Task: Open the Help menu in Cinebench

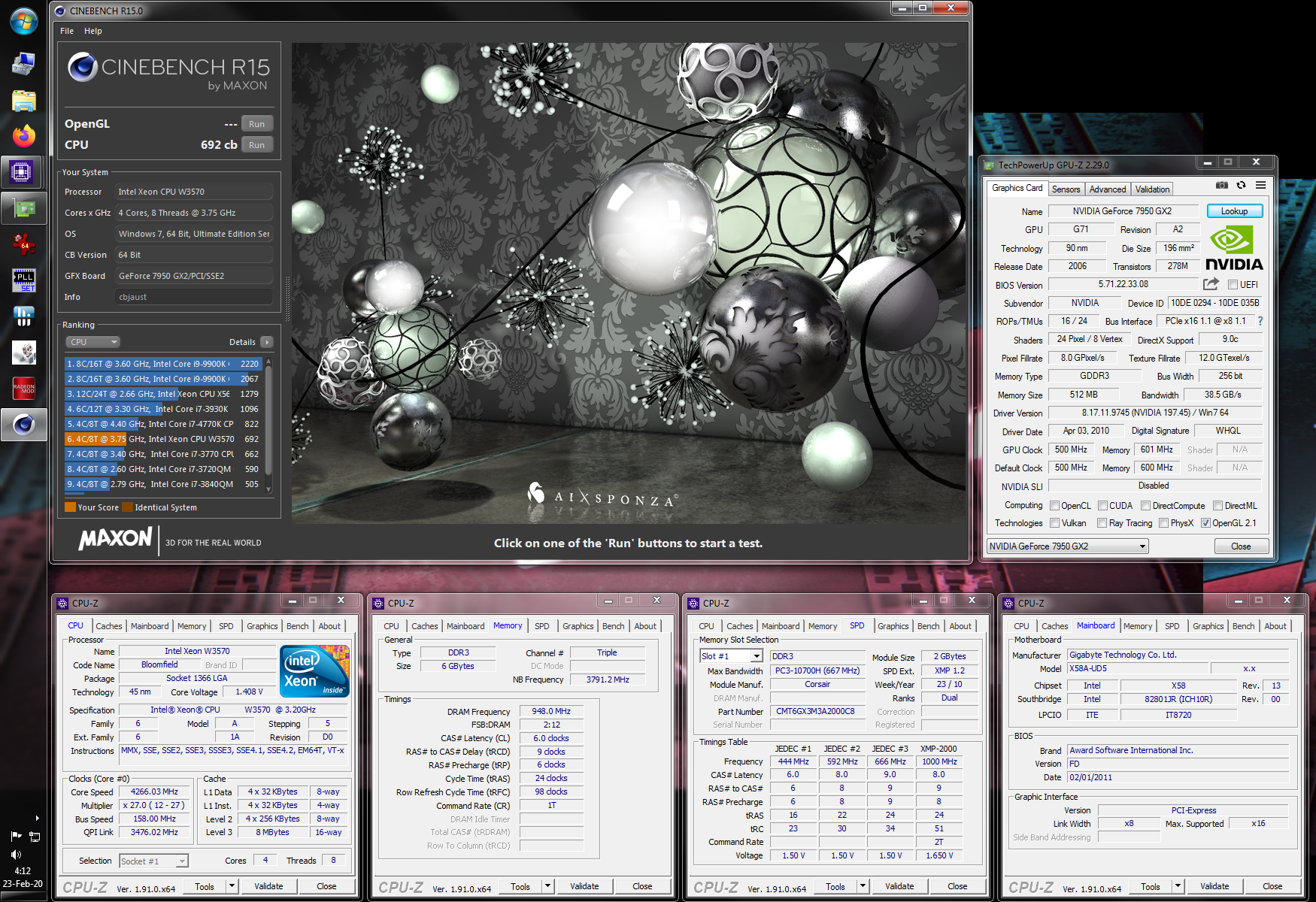Action: coord(93,31)
